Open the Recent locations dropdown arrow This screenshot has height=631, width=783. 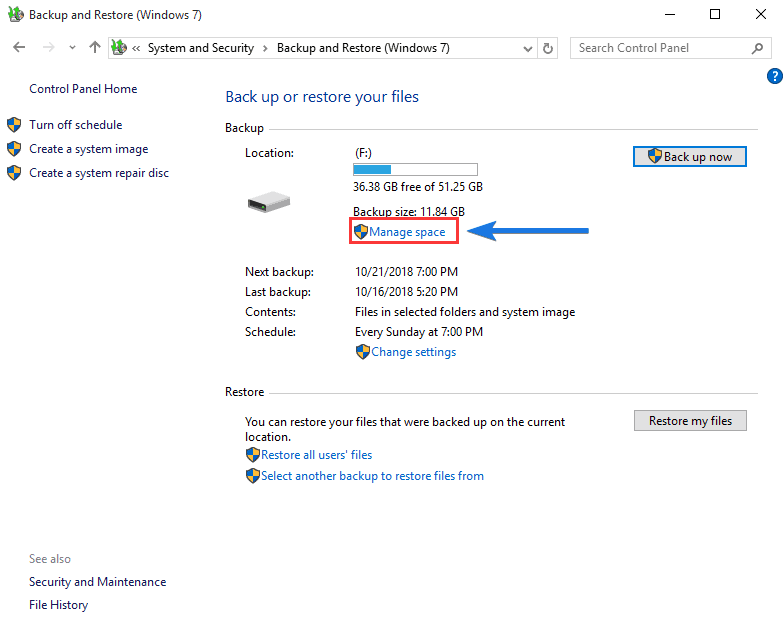coord(72,48)
